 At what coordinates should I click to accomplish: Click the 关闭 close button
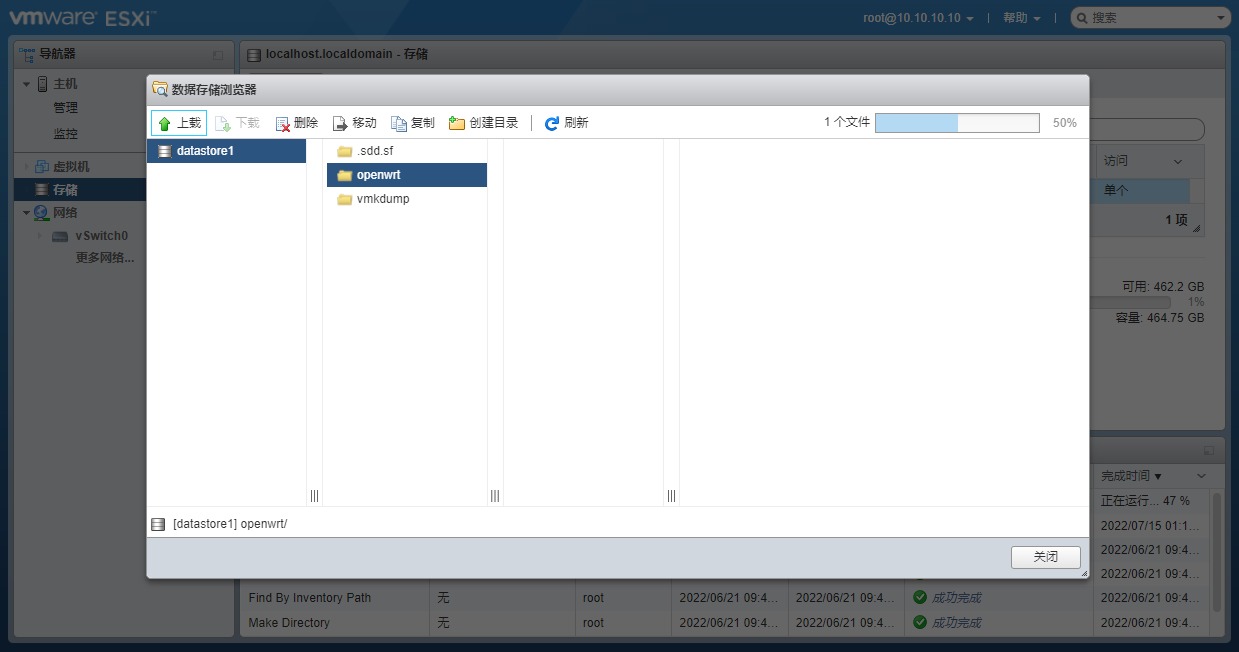[x=1045, y=557]
